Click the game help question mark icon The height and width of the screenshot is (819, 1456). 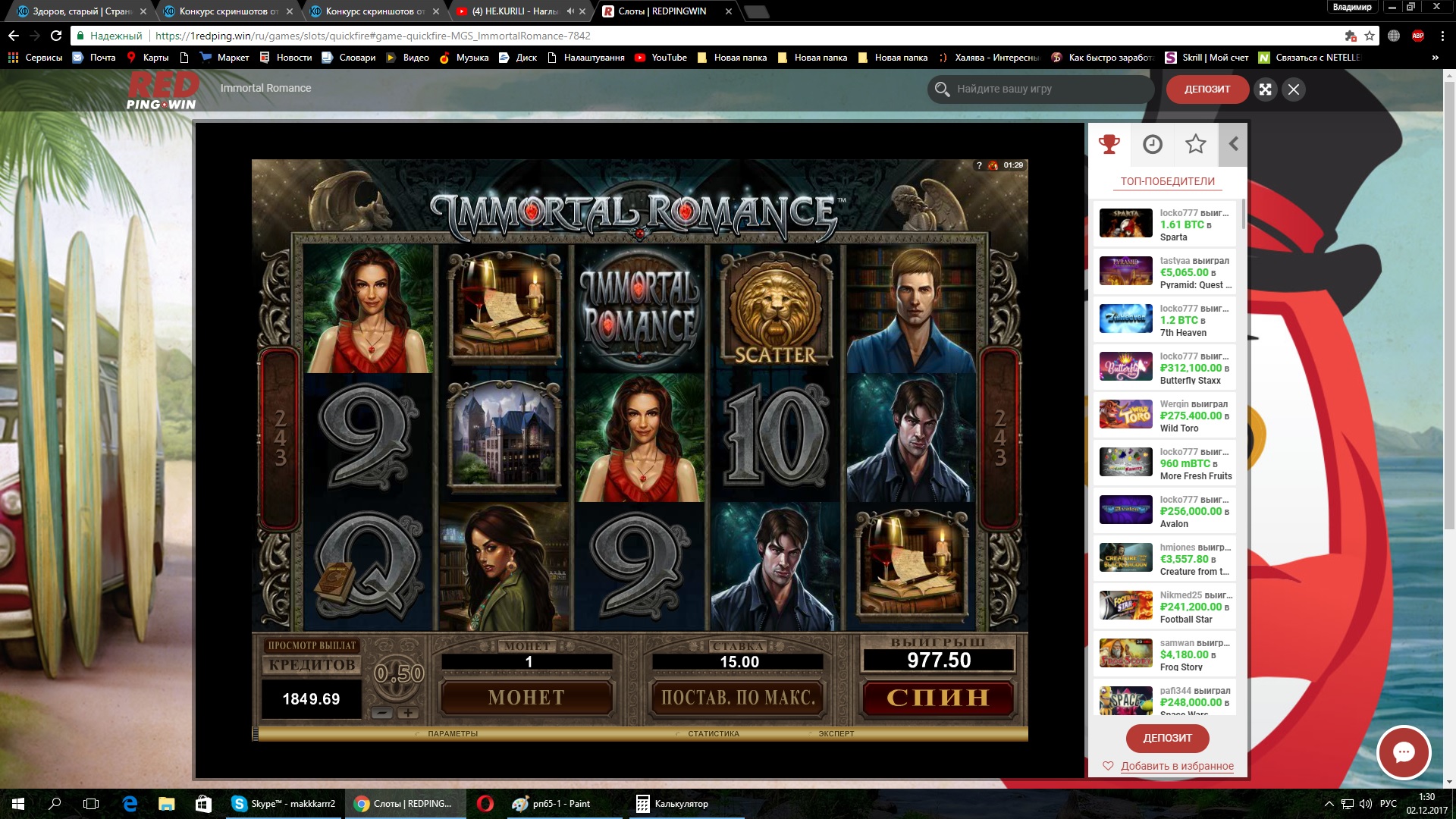click(979, 165)
